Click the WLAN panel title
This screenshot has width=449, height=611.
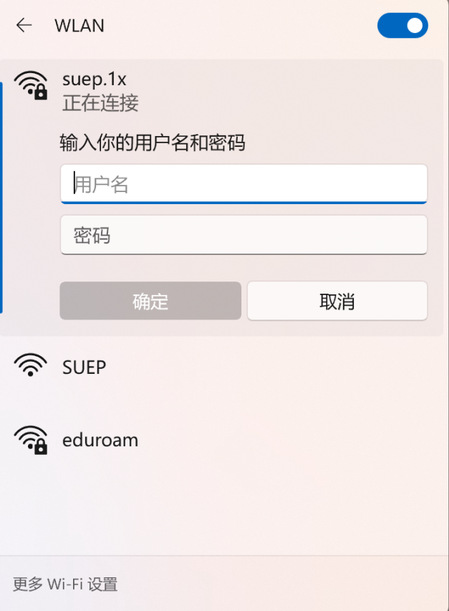(x=80, y=26)
